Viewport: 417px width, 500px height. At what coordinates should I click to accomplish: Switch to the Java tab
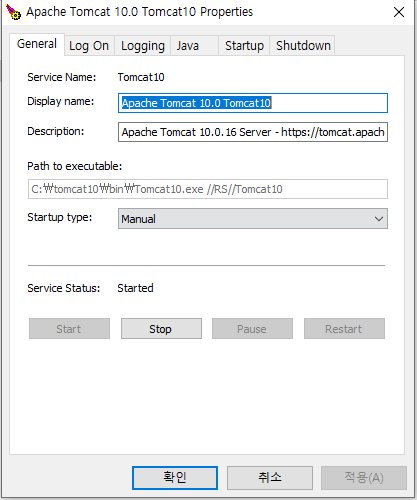click(194, 46)
